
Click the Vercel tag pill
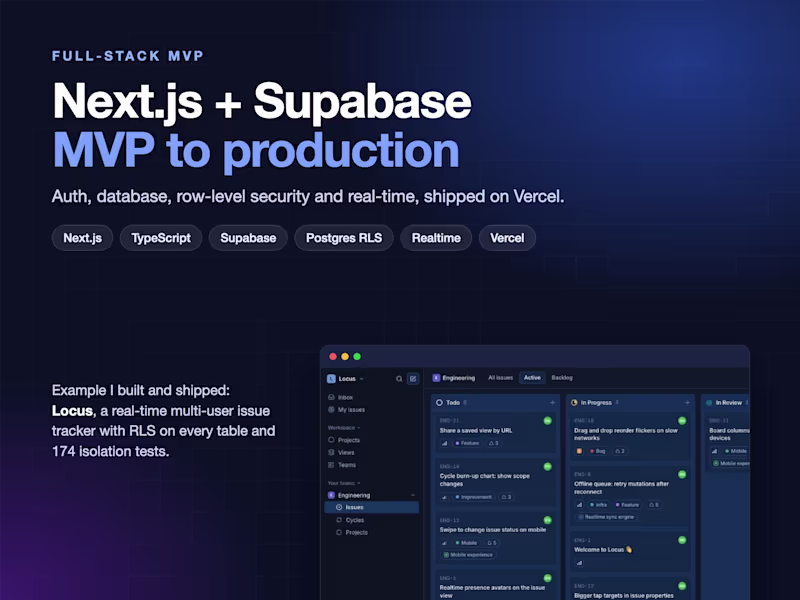(507, 238)
